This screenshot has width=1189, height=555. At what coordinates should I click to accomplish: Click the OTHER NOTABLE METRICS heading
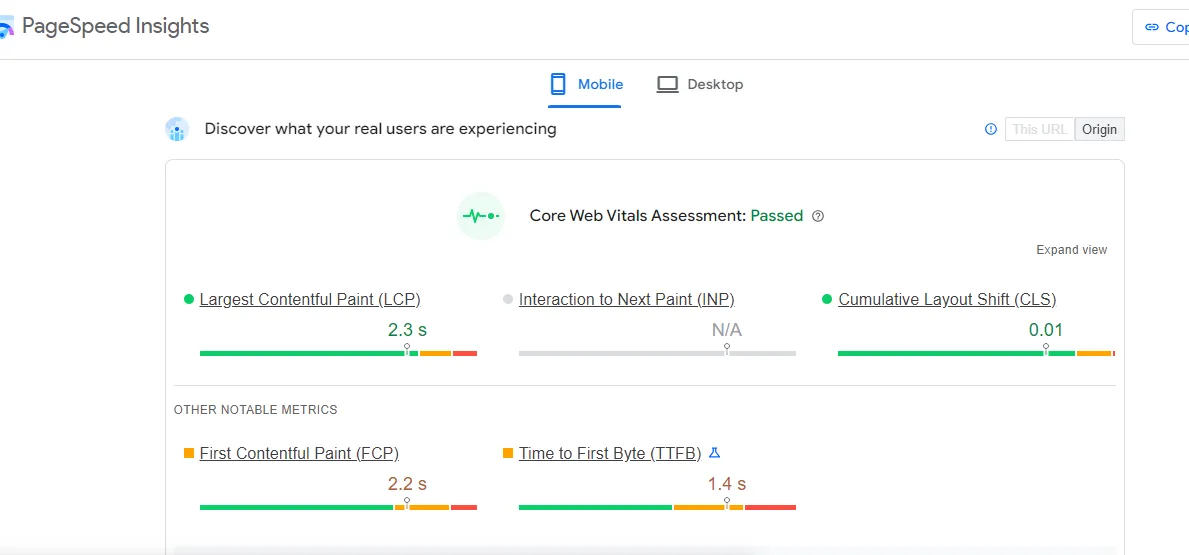[x=256, y=410]
